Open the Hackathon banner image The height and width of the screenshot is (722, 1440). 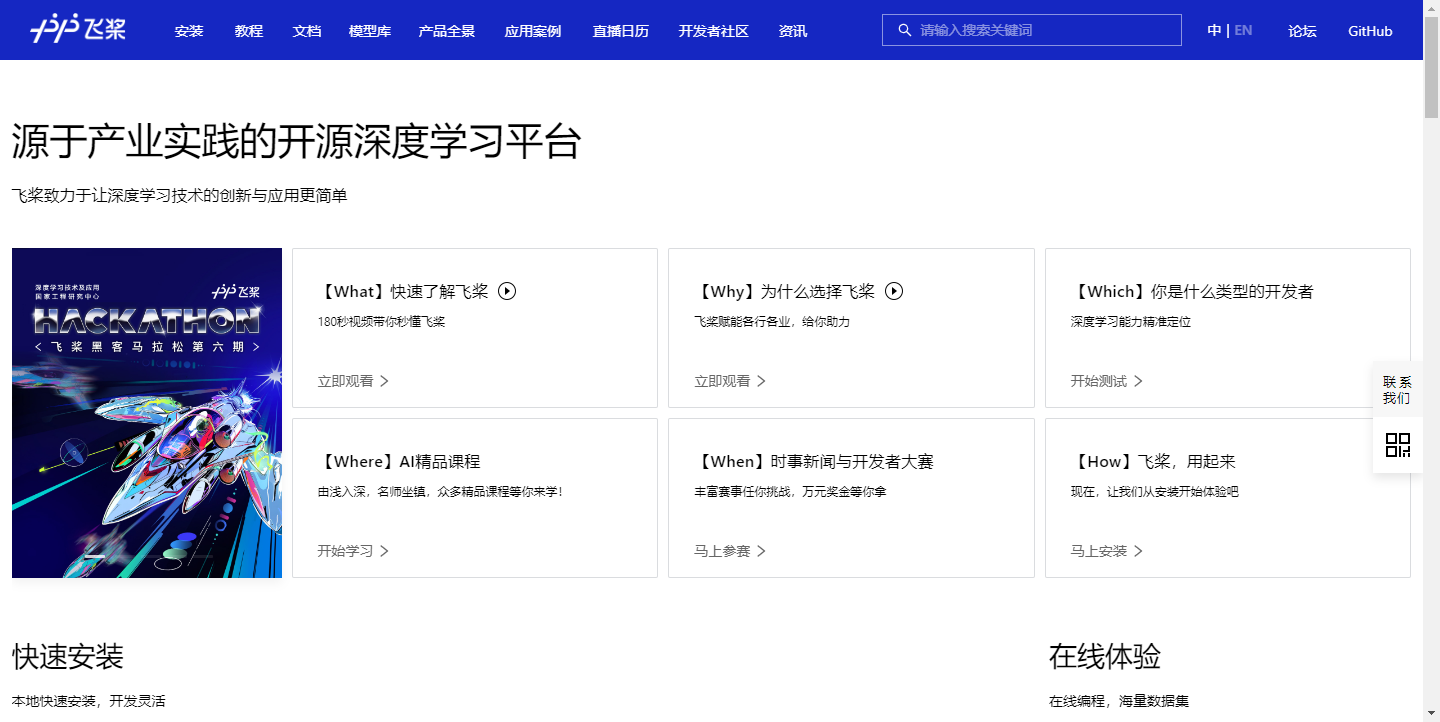click(x=147, y=413)
